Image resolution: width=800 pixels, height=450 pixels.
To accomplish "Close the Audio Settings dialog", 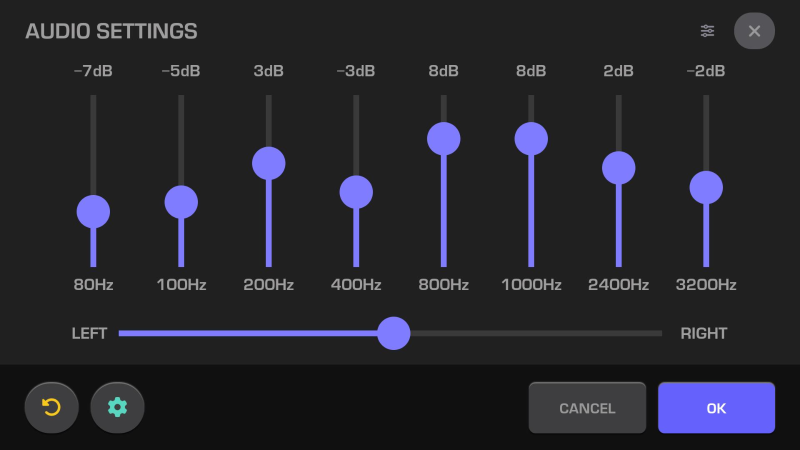I will [754, 31].
